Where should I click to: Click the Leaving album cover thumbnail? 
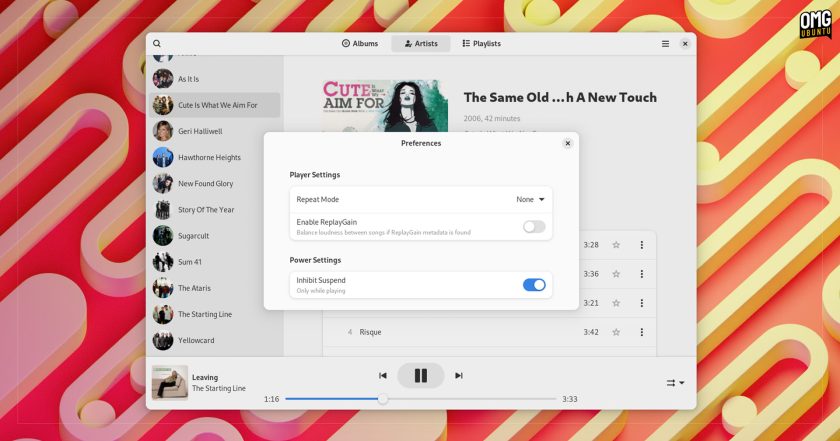[x=170, y=383]
